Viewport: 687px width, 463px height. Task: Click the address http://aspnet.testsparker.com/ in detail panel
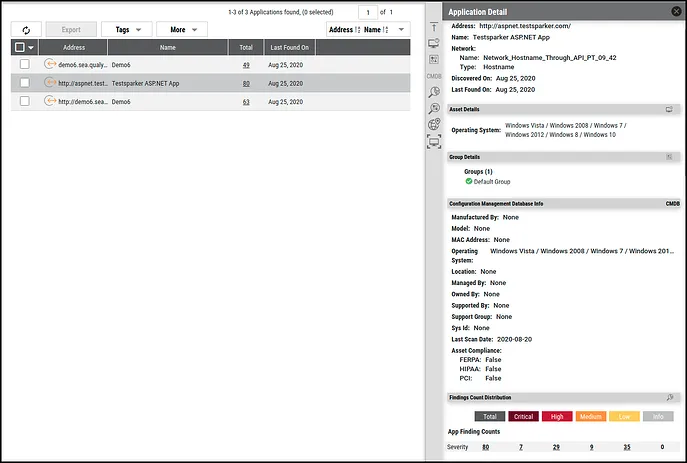click(525, 26)
